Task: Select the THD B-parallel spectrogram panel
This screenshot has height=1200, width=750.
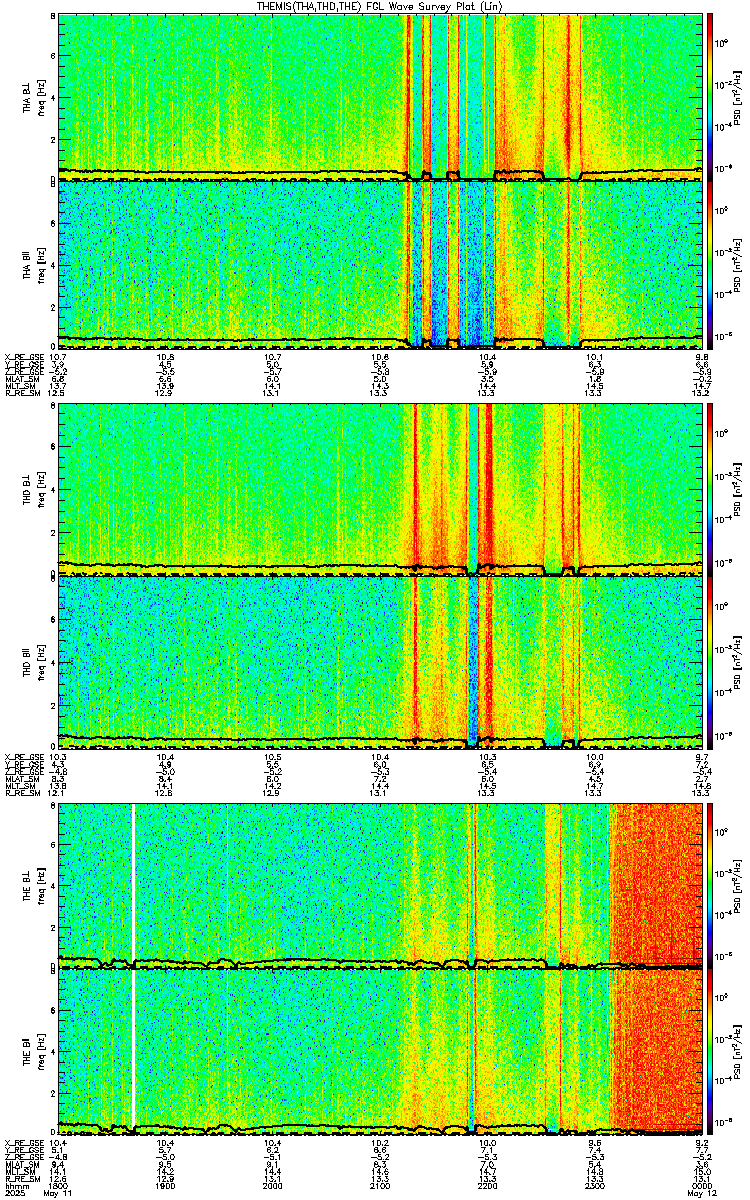Action: (x=381, y=661)
